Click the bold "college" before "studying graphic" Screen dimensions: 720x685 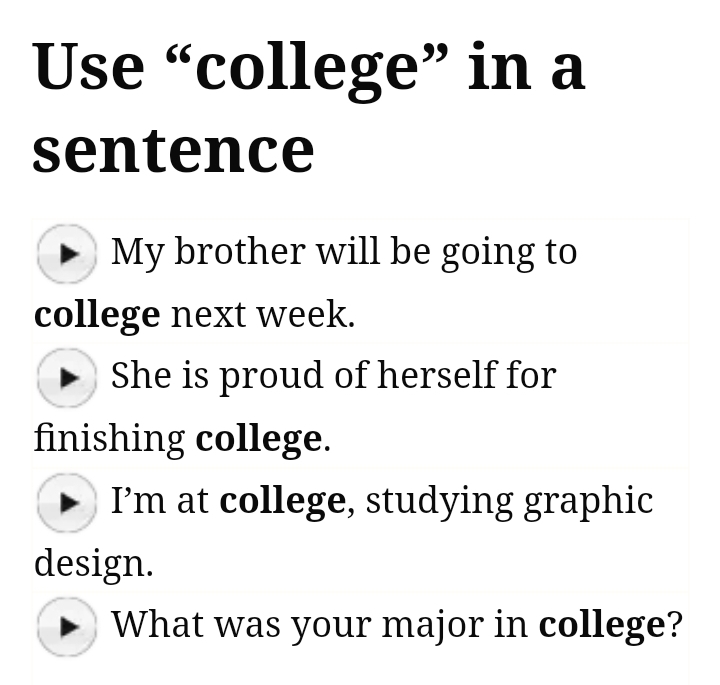coord(282,500)
